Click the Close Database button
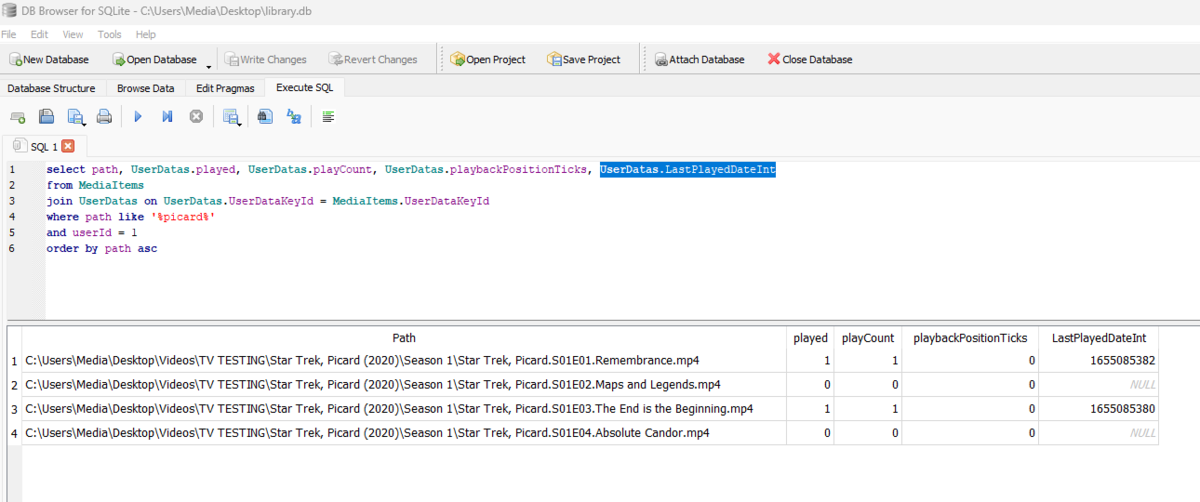This screenshot has height=502, width=1200. click(x=810, y=59)
